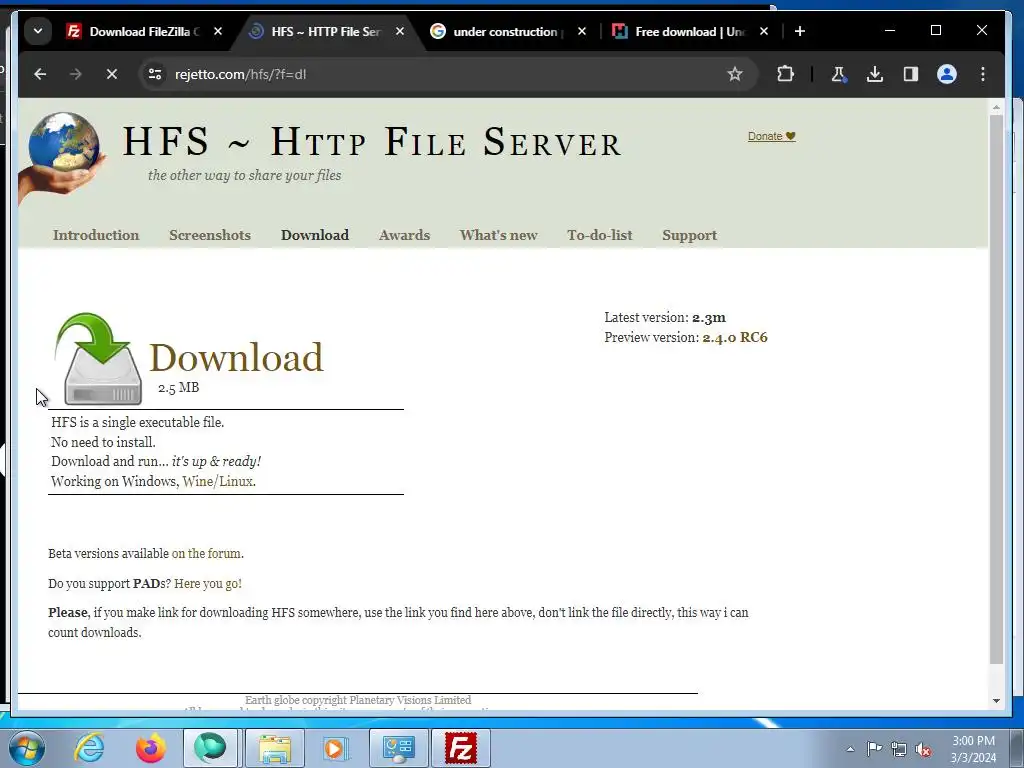This screenshot has height=768, width=1024.
Task: Close the under construction tab
Action: tap(582, 31)
